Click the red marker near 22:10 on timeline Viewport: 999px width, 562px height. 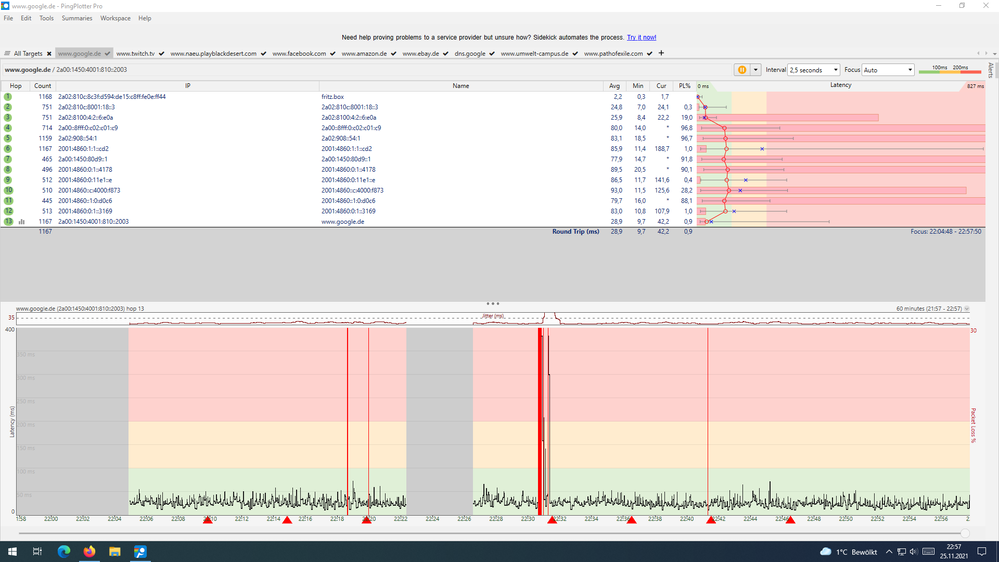[208, 520]
